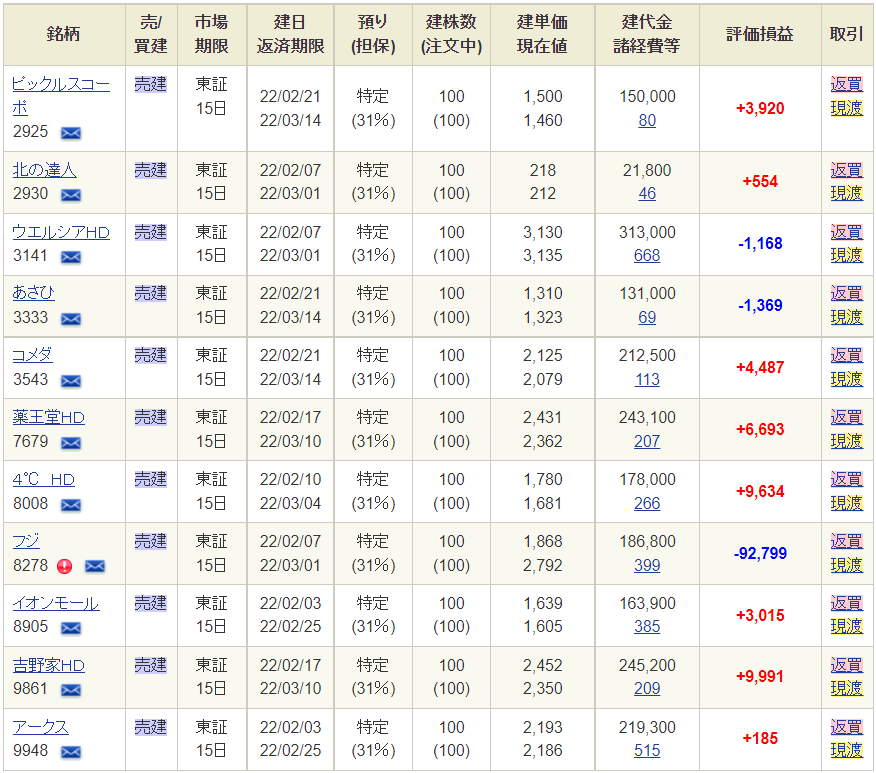Open the 薬王堂HD stock name link
The width and height of the screenshot is (876, 773).
48,417
